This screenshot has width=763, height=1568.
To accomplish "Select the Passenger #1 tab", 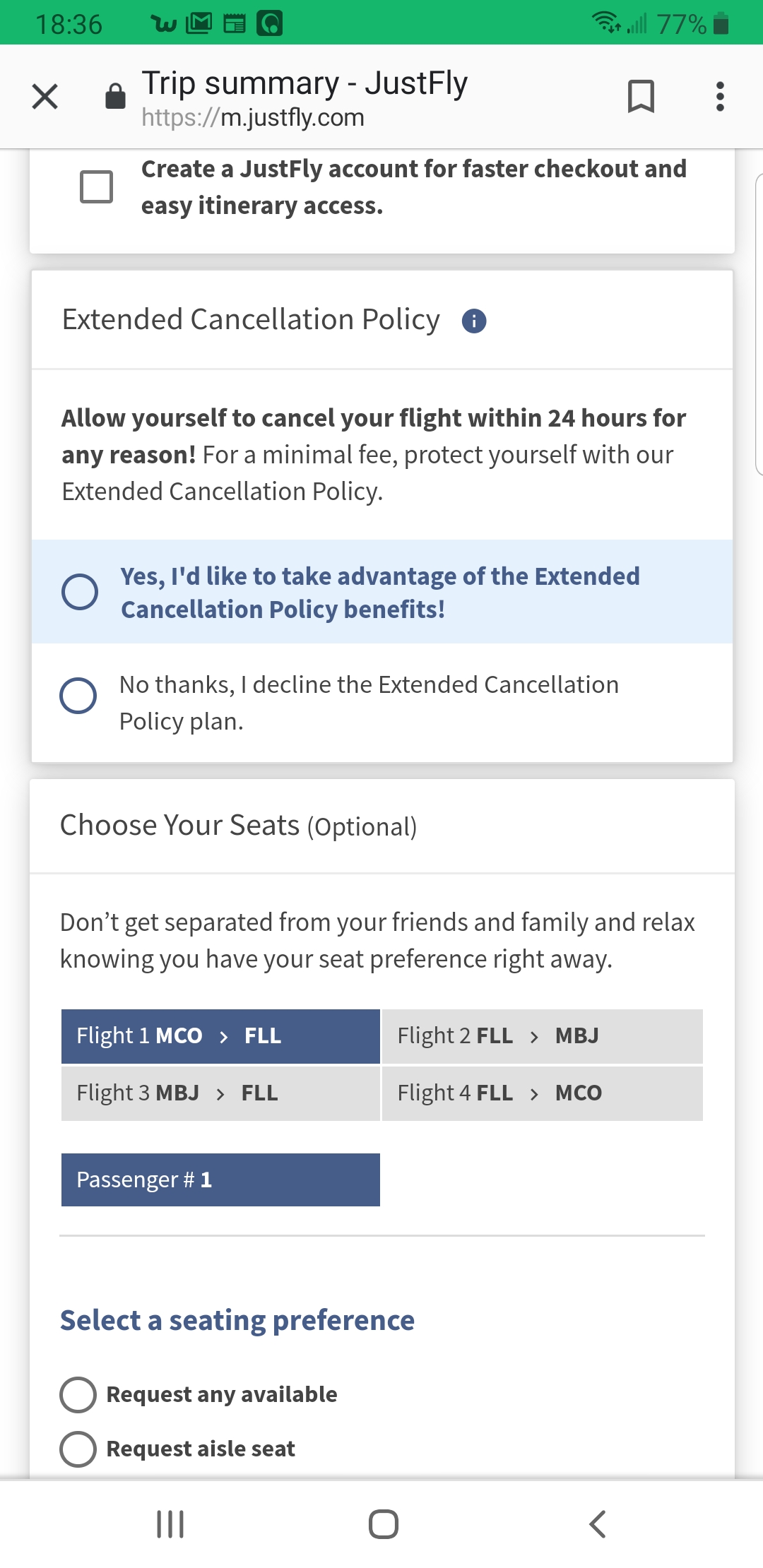I will tap(220, 1179).
